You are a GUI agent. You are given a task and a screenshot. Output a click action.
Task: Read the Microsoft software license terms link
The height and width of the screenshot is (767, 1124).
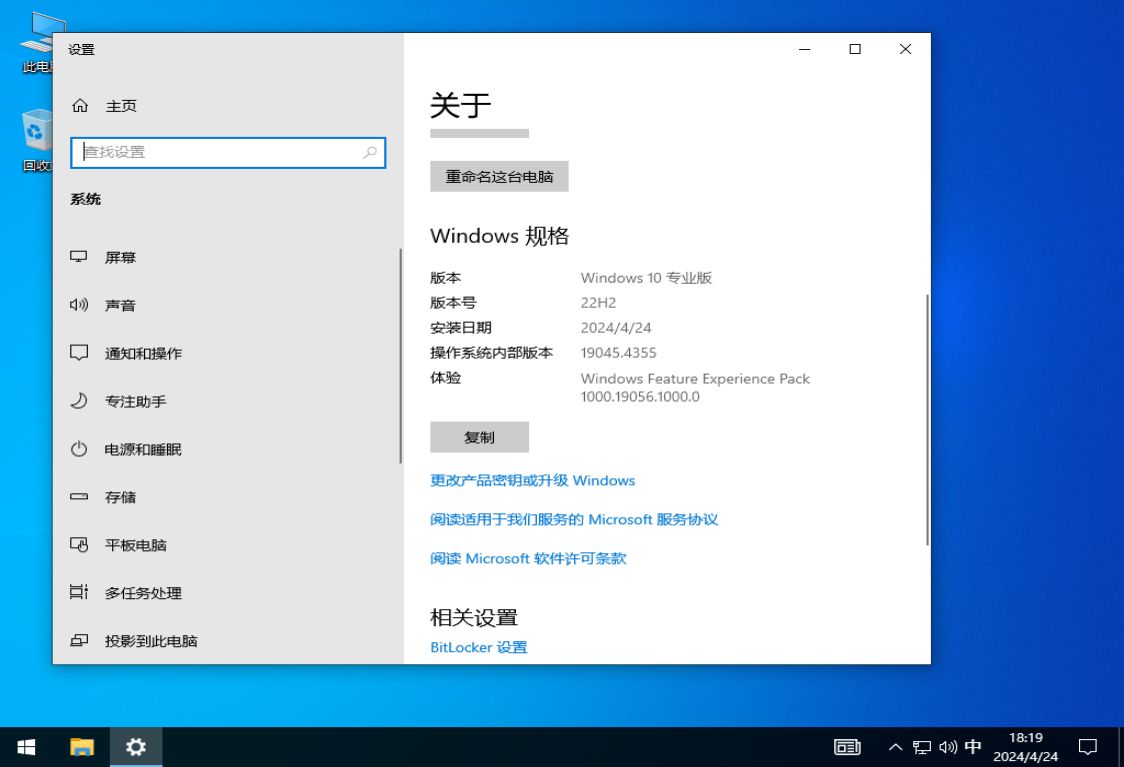(x=527, y=558)
